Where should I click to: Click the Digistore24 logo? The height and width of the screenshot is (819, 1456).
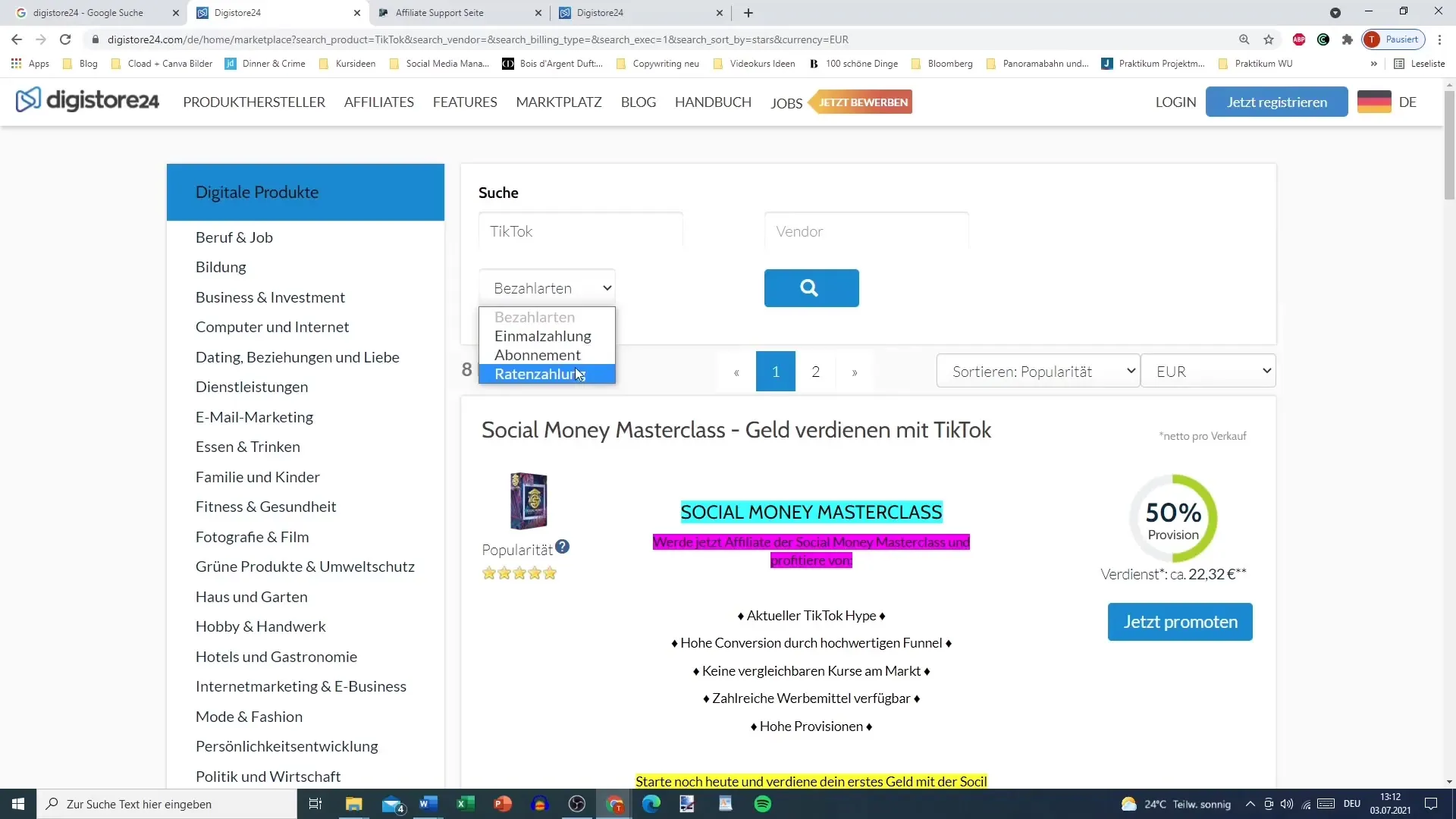coord(87,100)
